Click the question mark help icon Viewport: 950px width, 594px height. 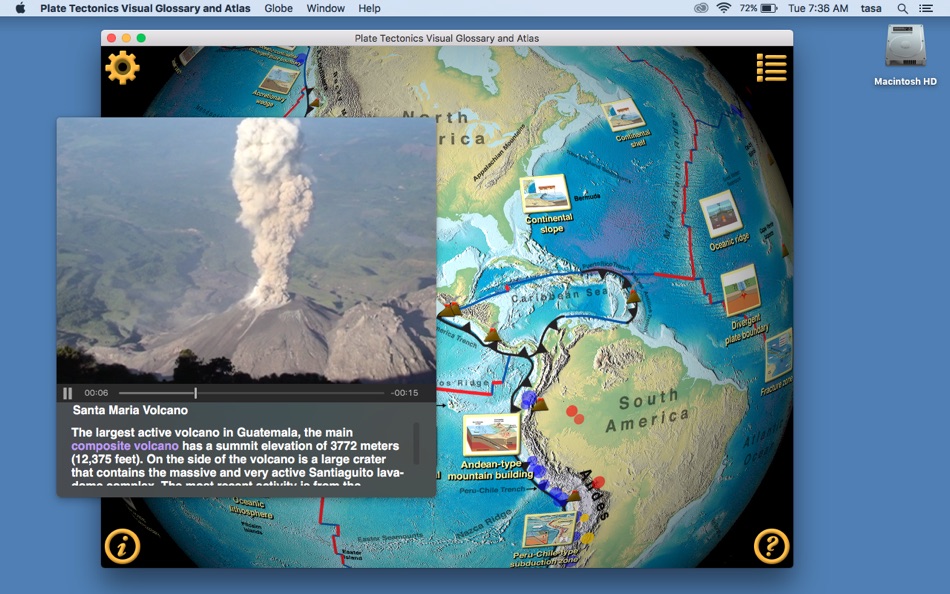click(x=771, y=546)
